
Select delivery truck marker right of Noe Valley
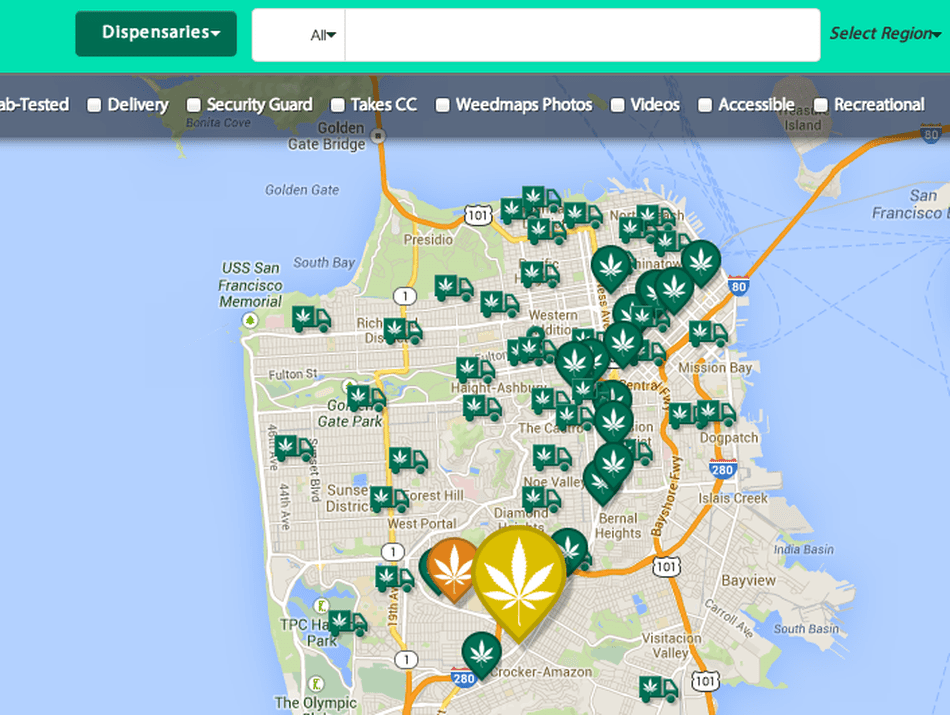pyautogui.click(x=640, y=451)
